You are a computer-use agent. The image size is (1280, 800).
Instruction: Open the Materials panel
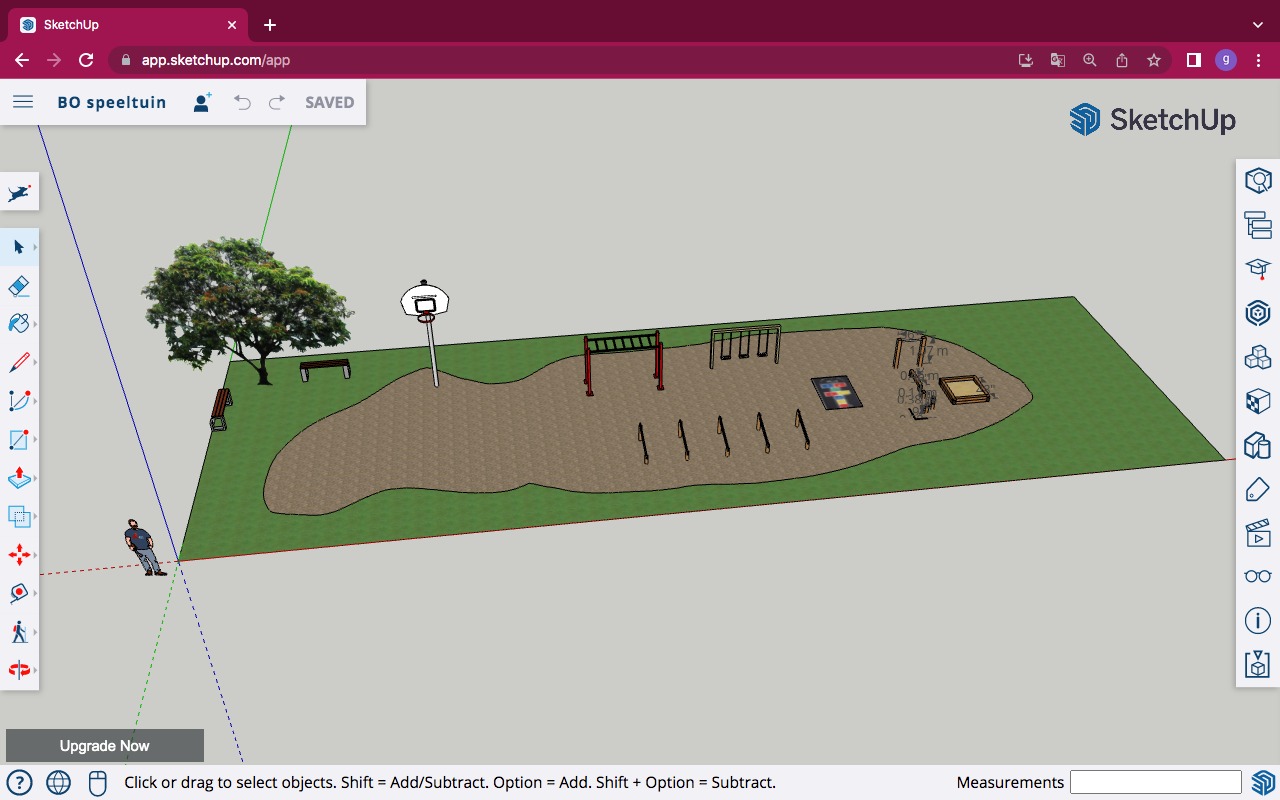pos(1257,401)
